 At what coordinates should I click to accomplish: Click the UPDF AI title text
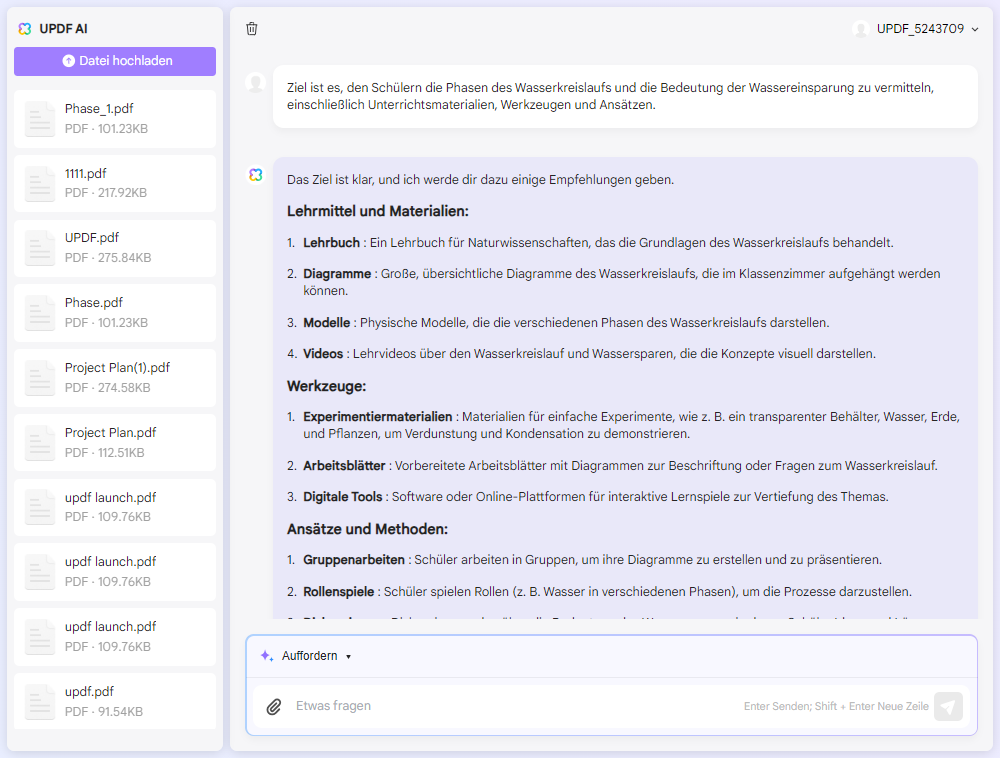(63, 29)
